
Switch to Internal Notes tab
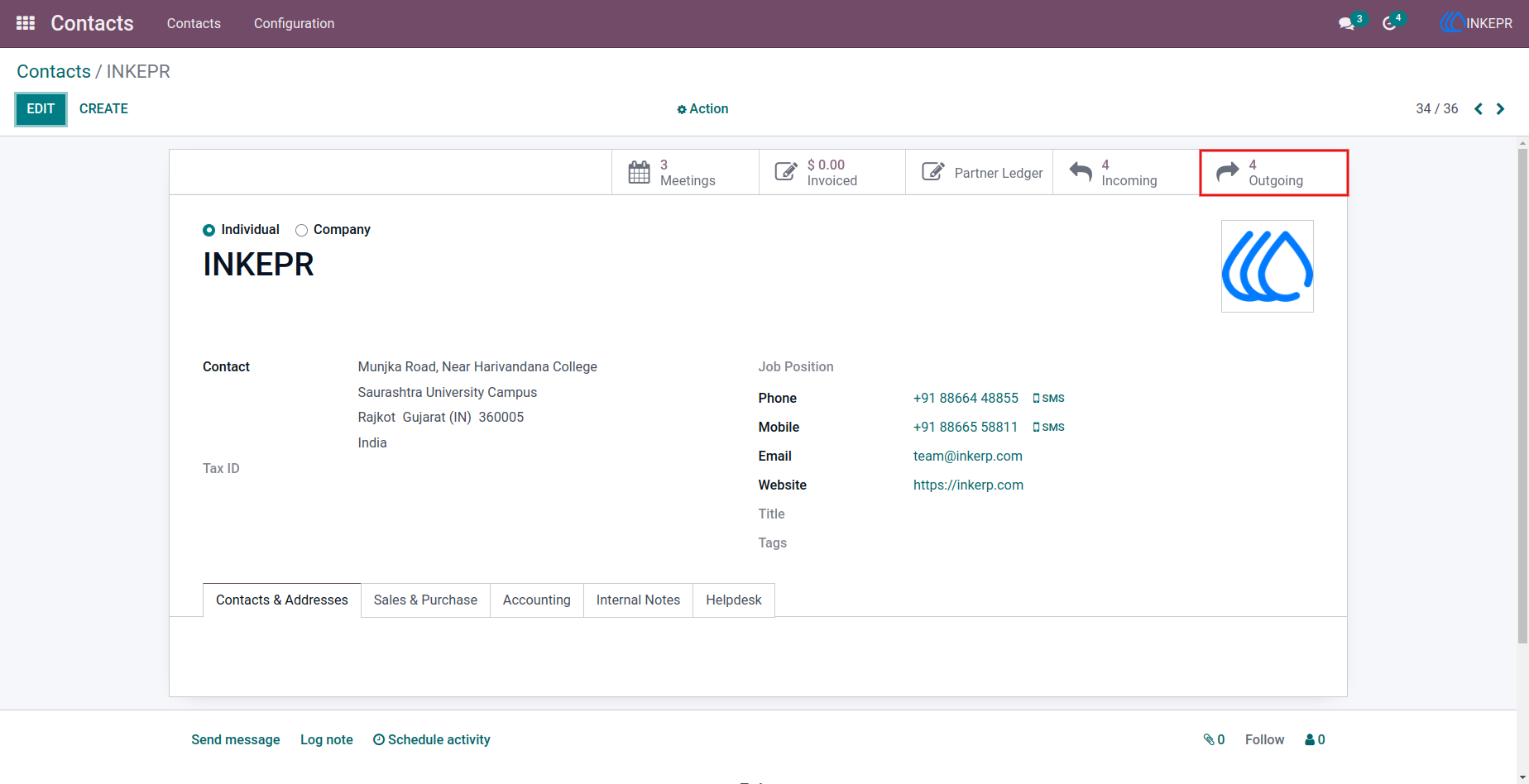pos(638,600)
